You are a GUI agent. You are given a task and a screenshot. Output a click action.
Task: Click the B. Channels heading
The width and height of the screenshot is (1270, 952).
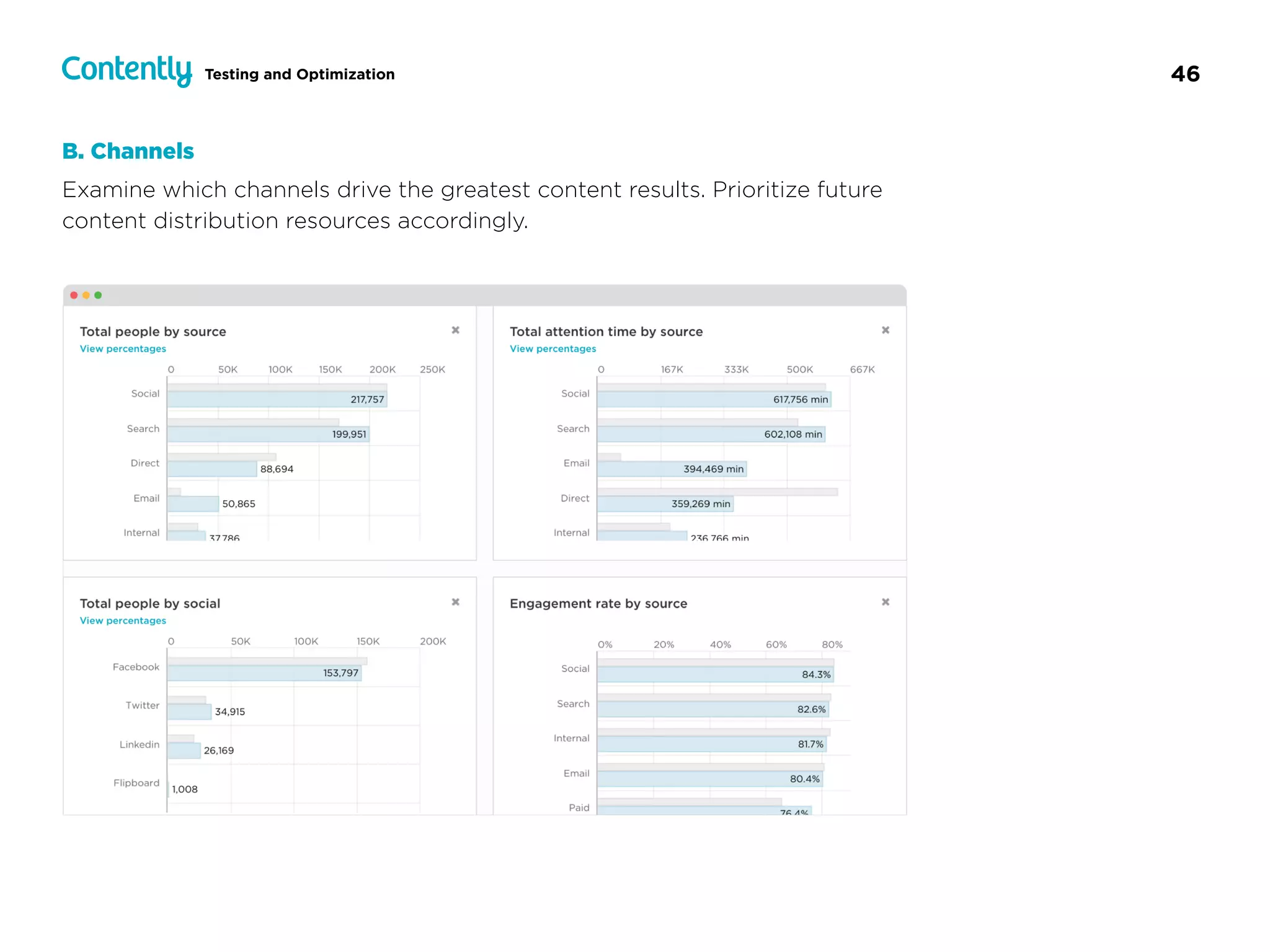click(128, 151)
